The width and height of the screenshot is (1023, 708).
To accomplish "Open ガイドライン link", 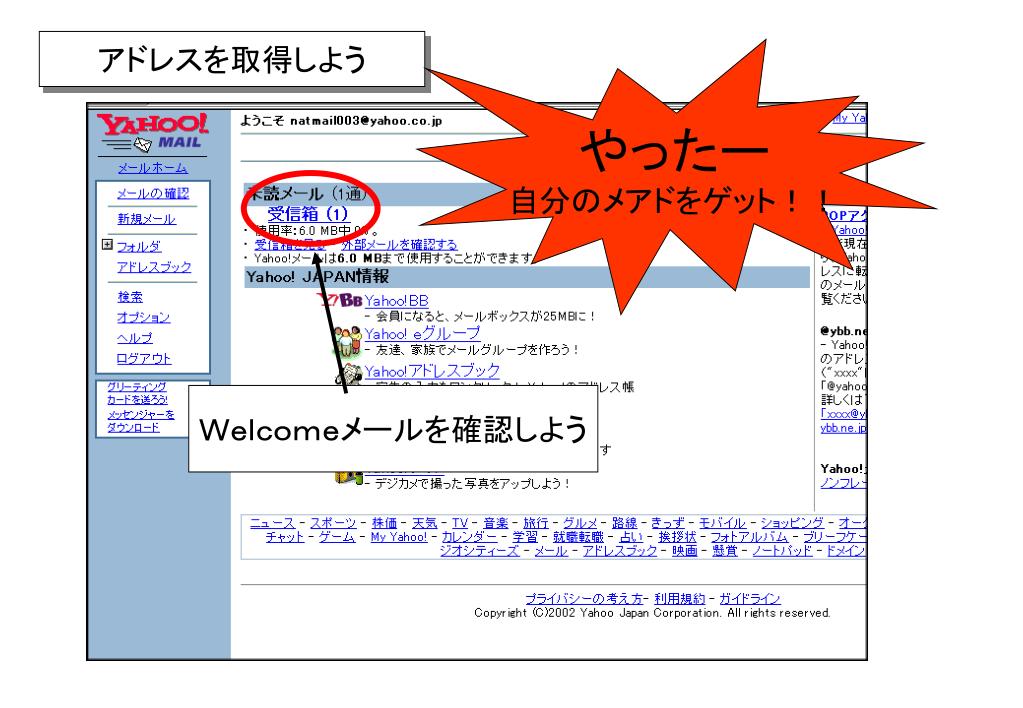I will [x=750, y=598].
